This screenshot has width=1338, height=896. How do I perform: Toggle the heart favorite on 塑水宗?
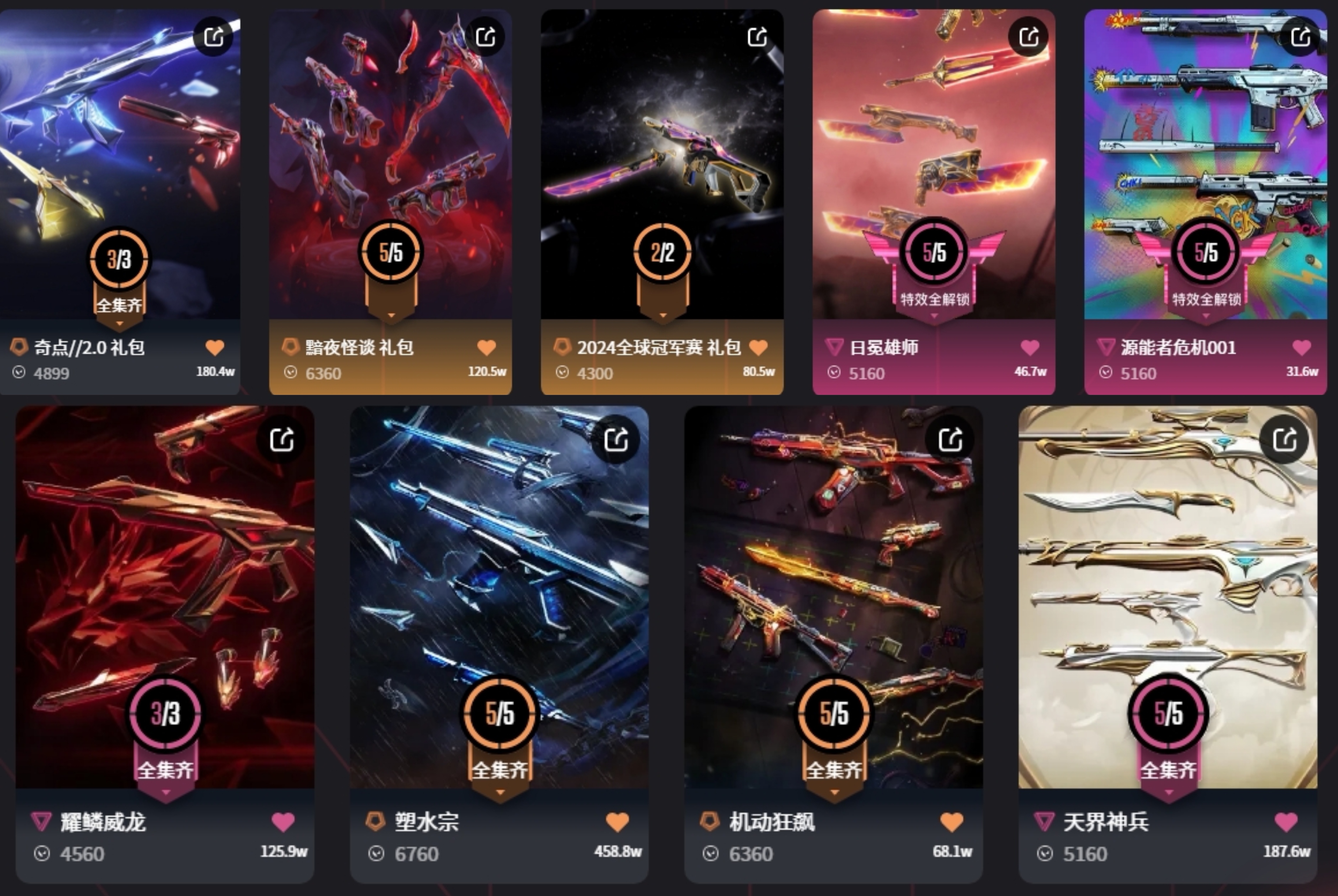617,822
